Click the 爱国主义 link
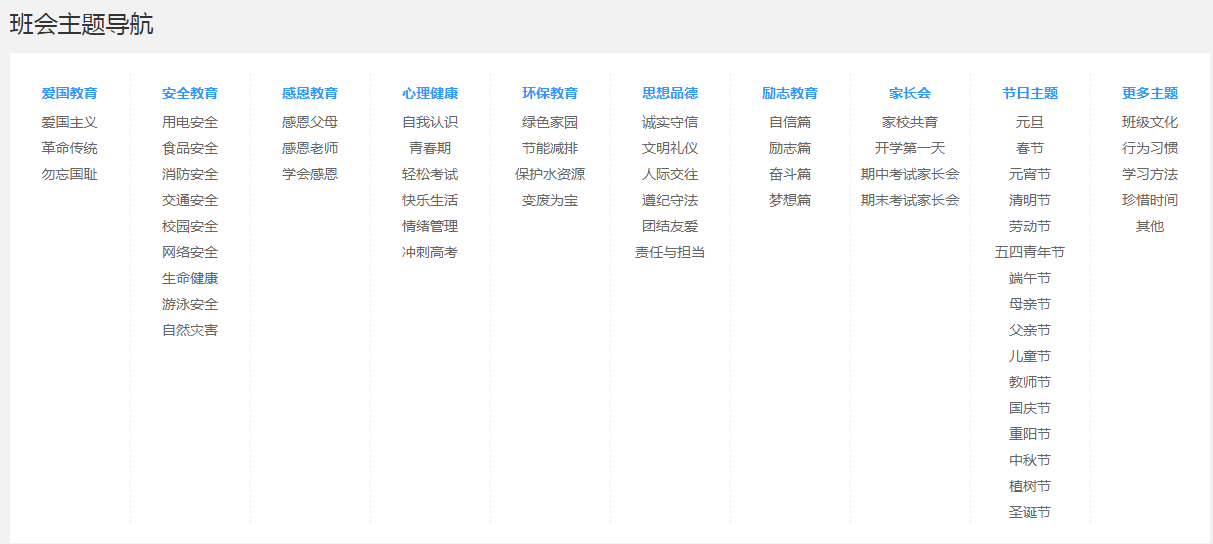This screenshot has height=544, width=1213. [x=70, y=122]
